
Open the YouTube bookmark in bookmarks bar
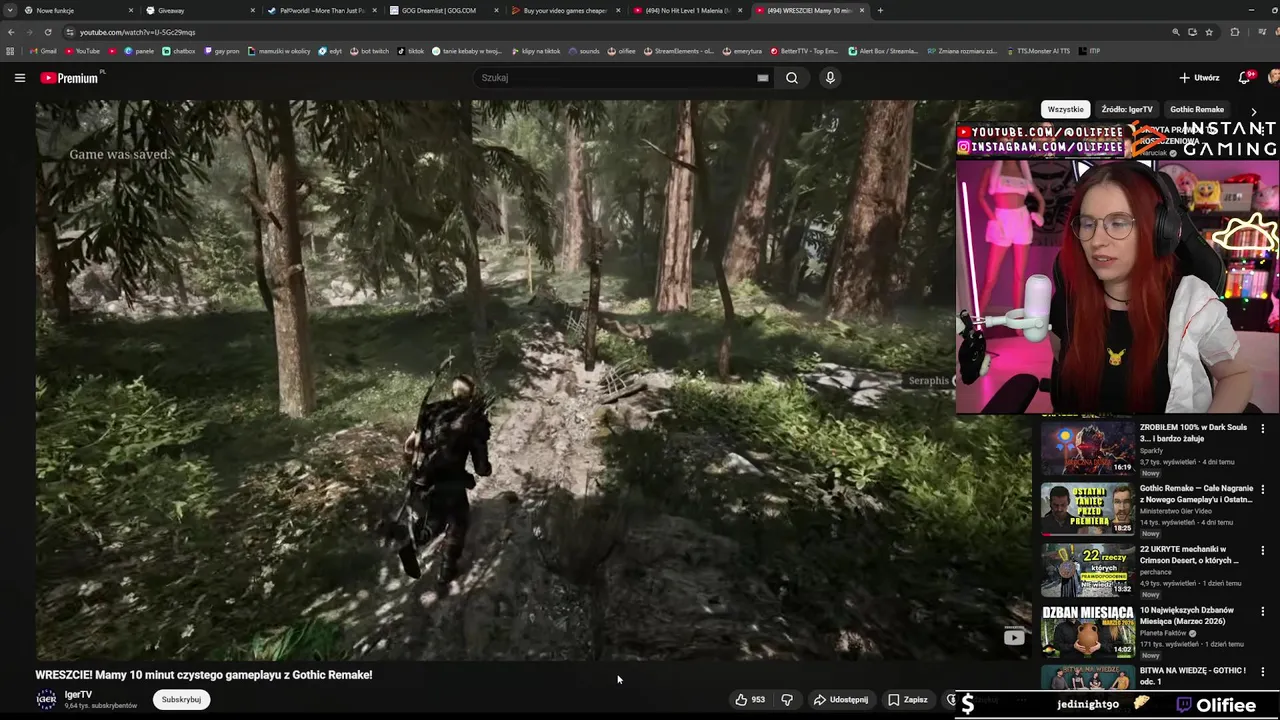83,51
